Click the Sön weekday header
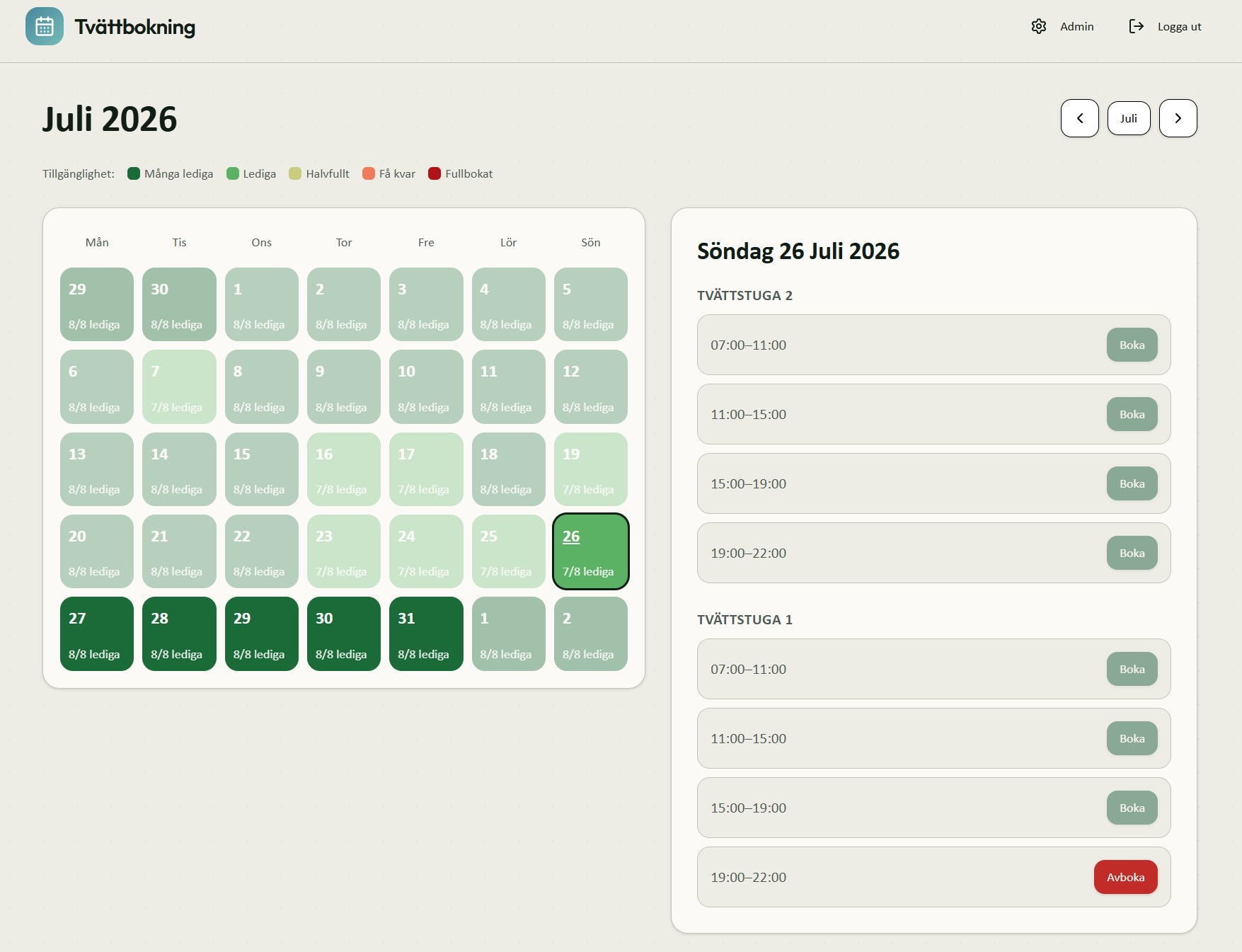The height and width of the screenshot is (952, 1242). pyautogui.click(x=591, y=242)
